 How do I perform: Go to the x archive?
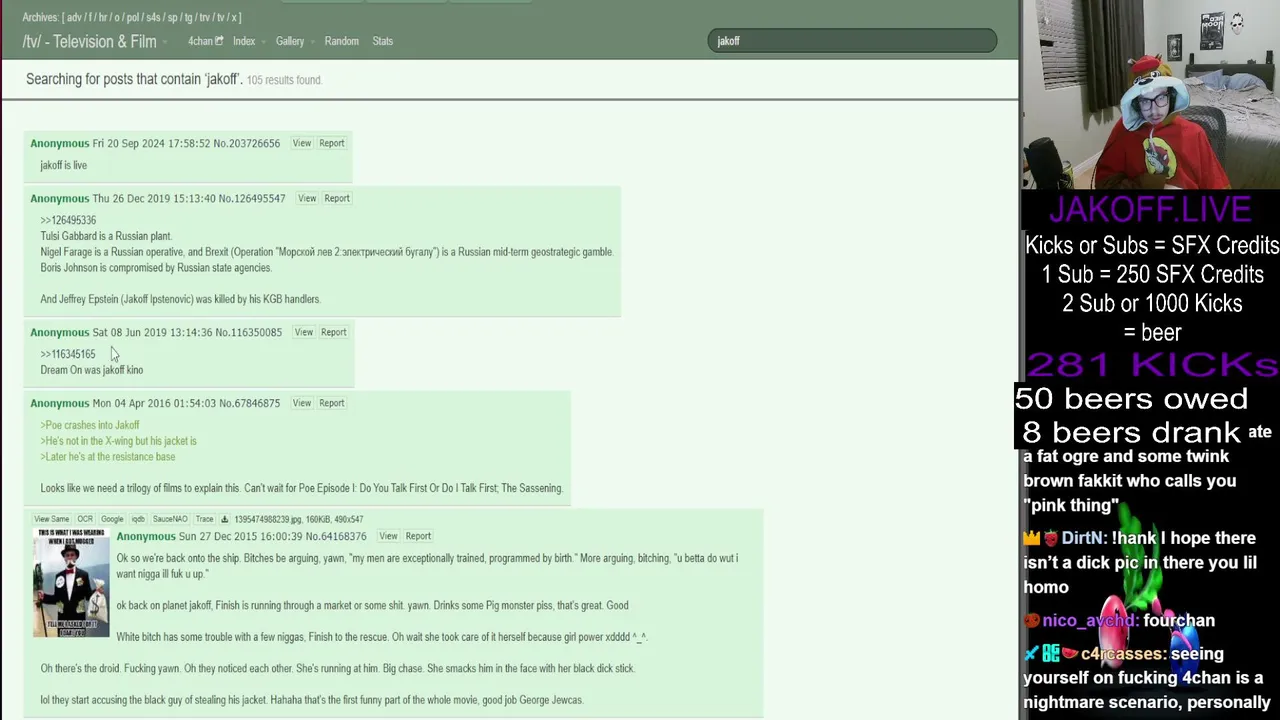pyautogui.click(x=234, y=17)
